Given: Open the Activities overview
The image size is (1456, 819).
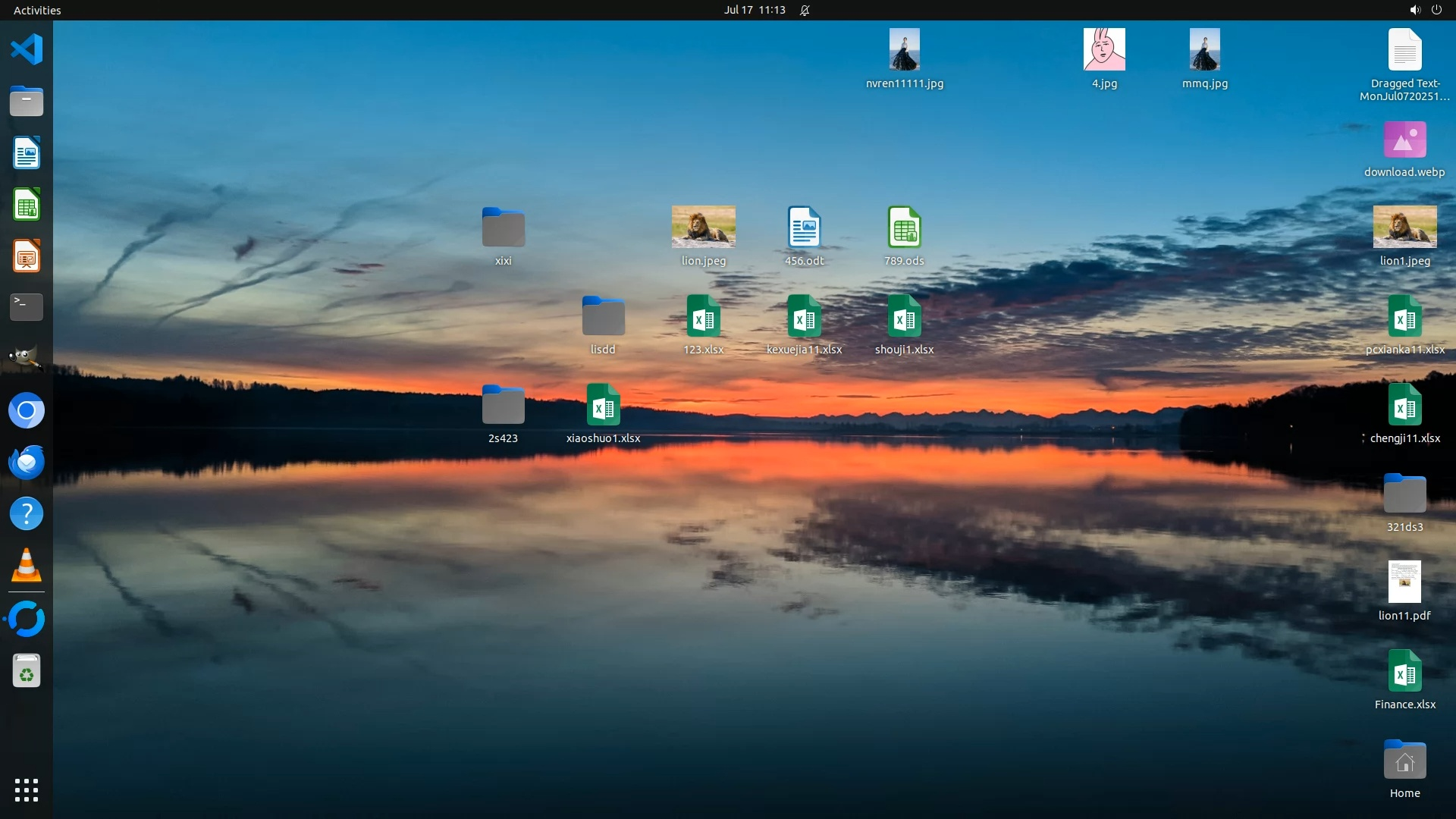Looking at the screenshot, I should [37, 10].
